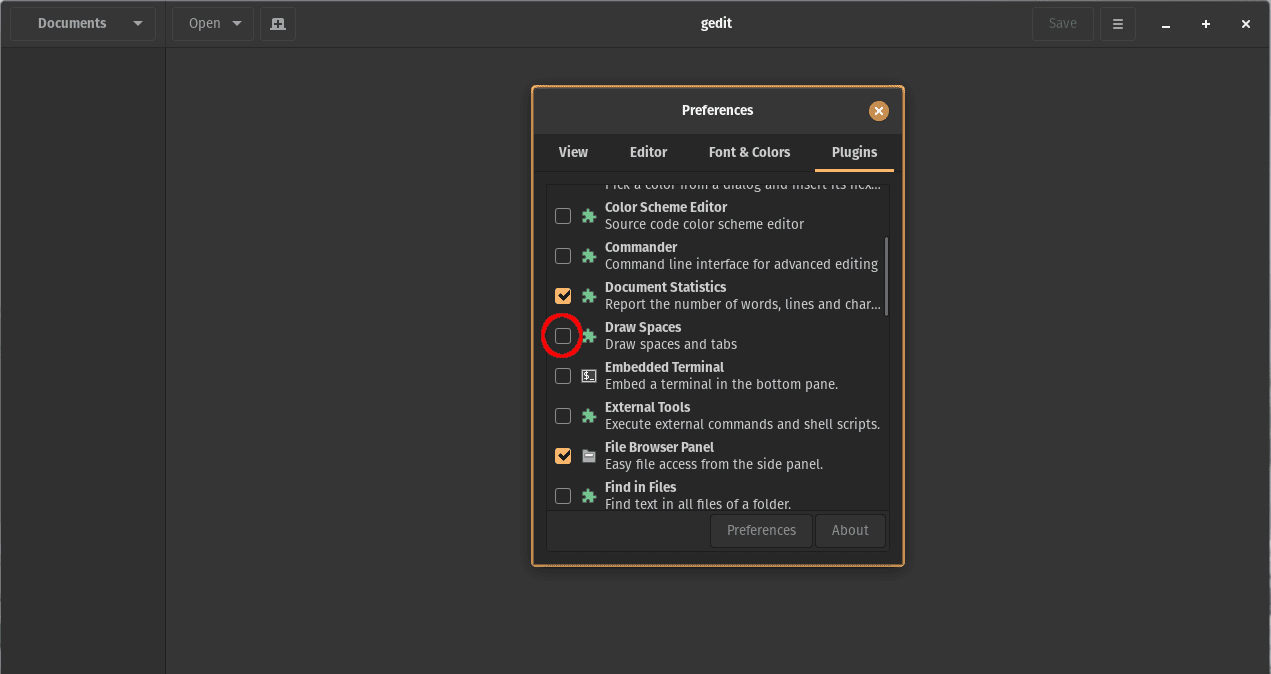
Task: Select 'Execute external commands and shell scripts.'
Action: (742, 425)
